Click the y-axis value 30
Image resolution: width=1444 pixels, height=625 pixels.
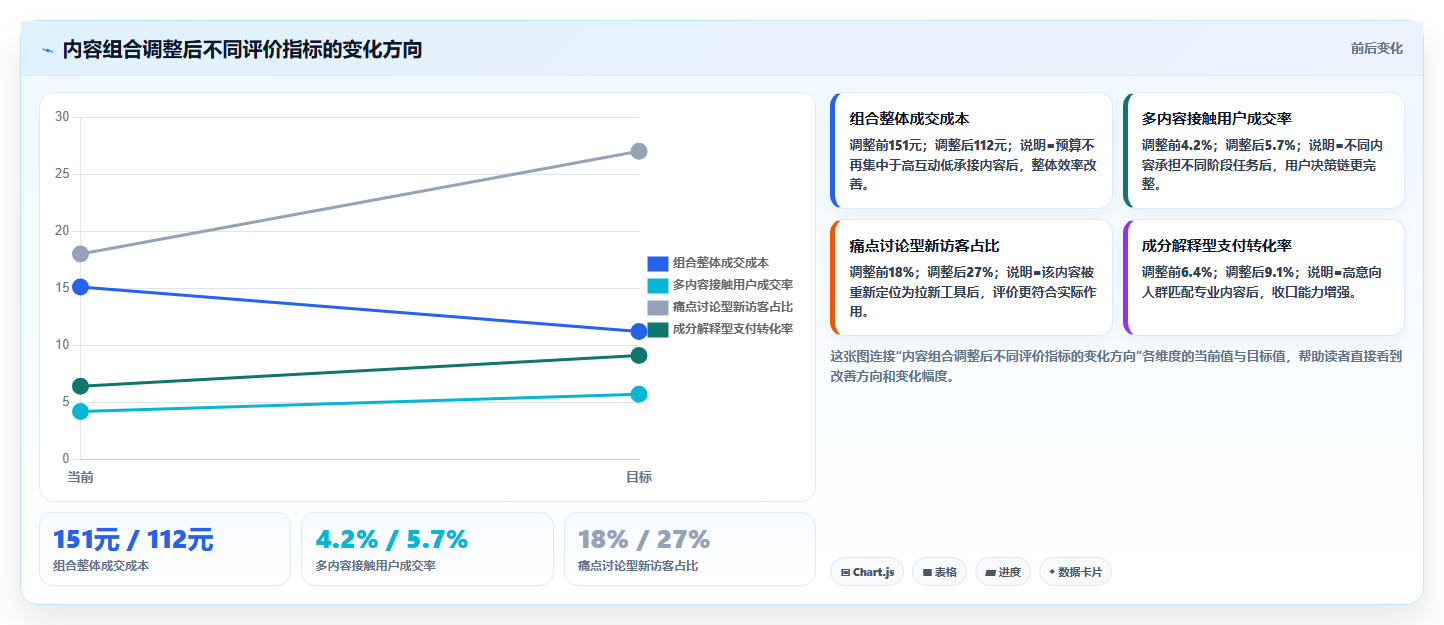[62, 117]
